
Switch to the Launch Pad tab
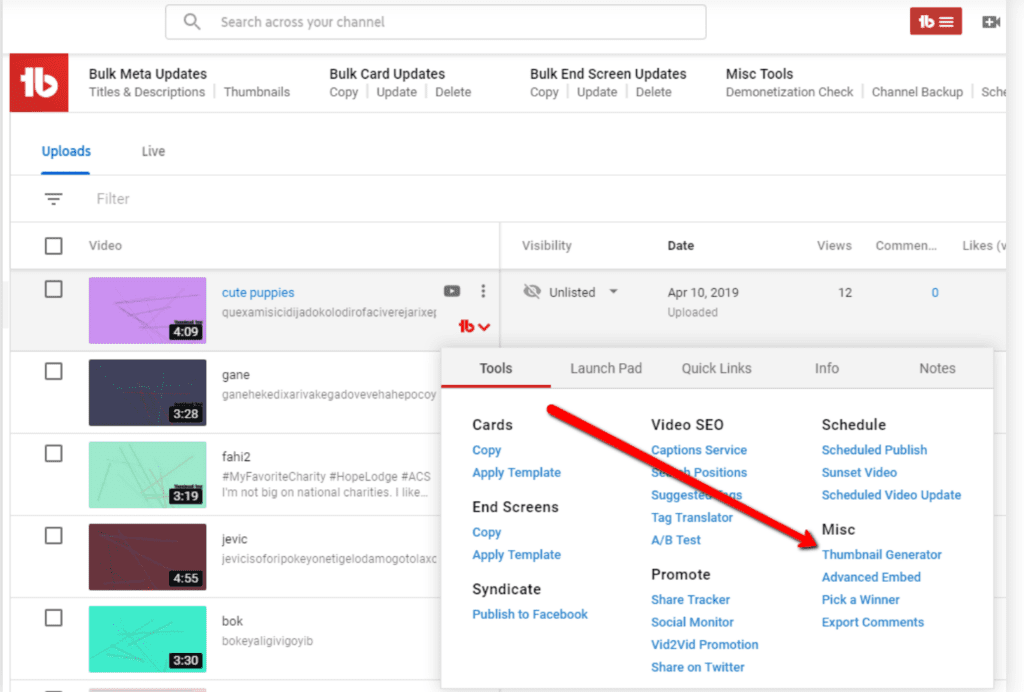tap(606, 368)
